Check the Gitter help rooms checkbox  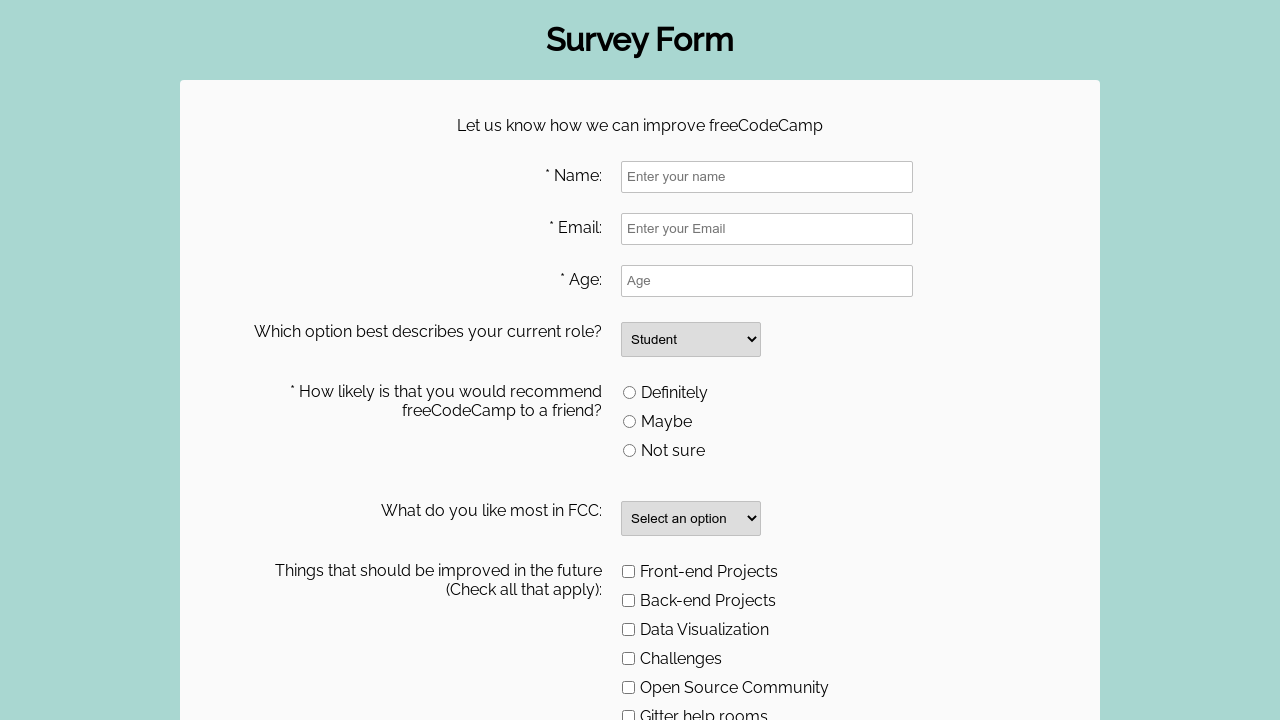pos(628,715)
